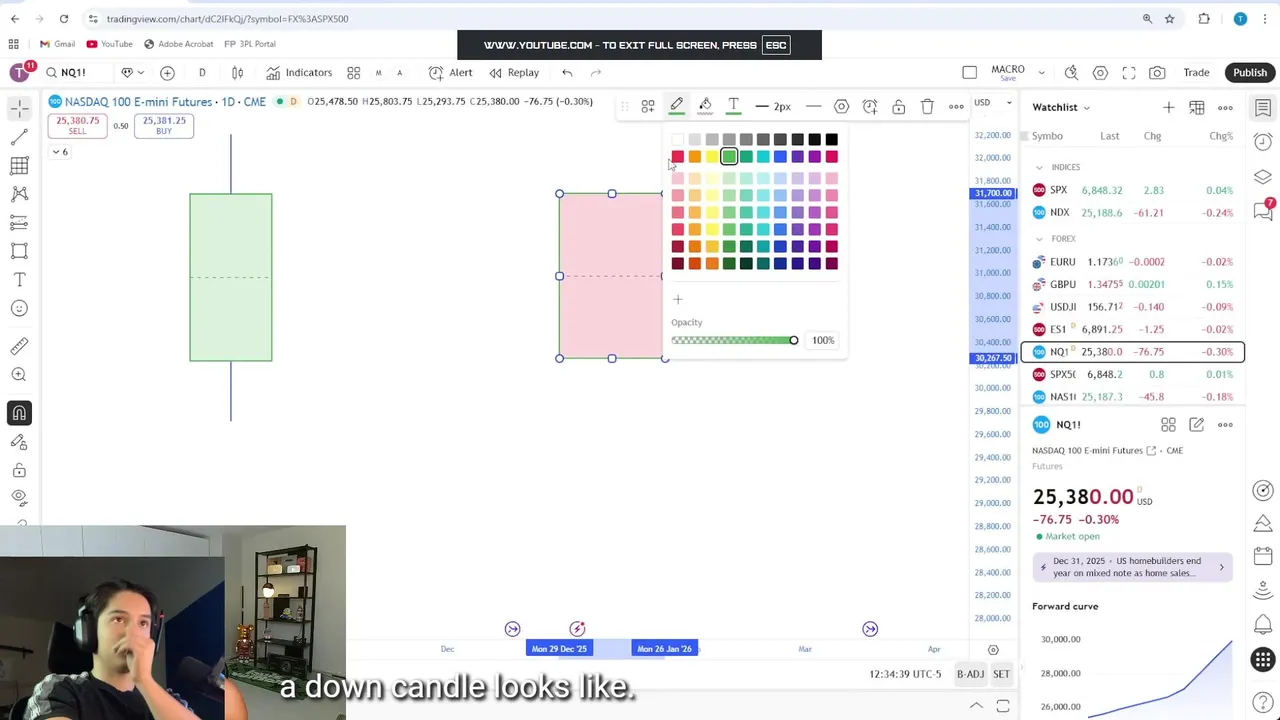Open drawing templates in floating toolbar
The height and width of the screenshot is (720, 1280).
(648, 106)
